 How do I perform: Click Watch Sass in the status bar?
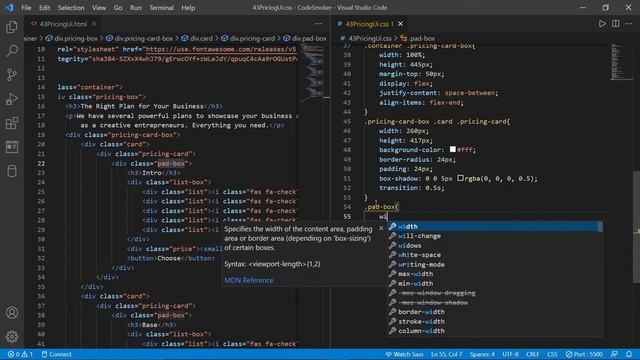point(404,354)
